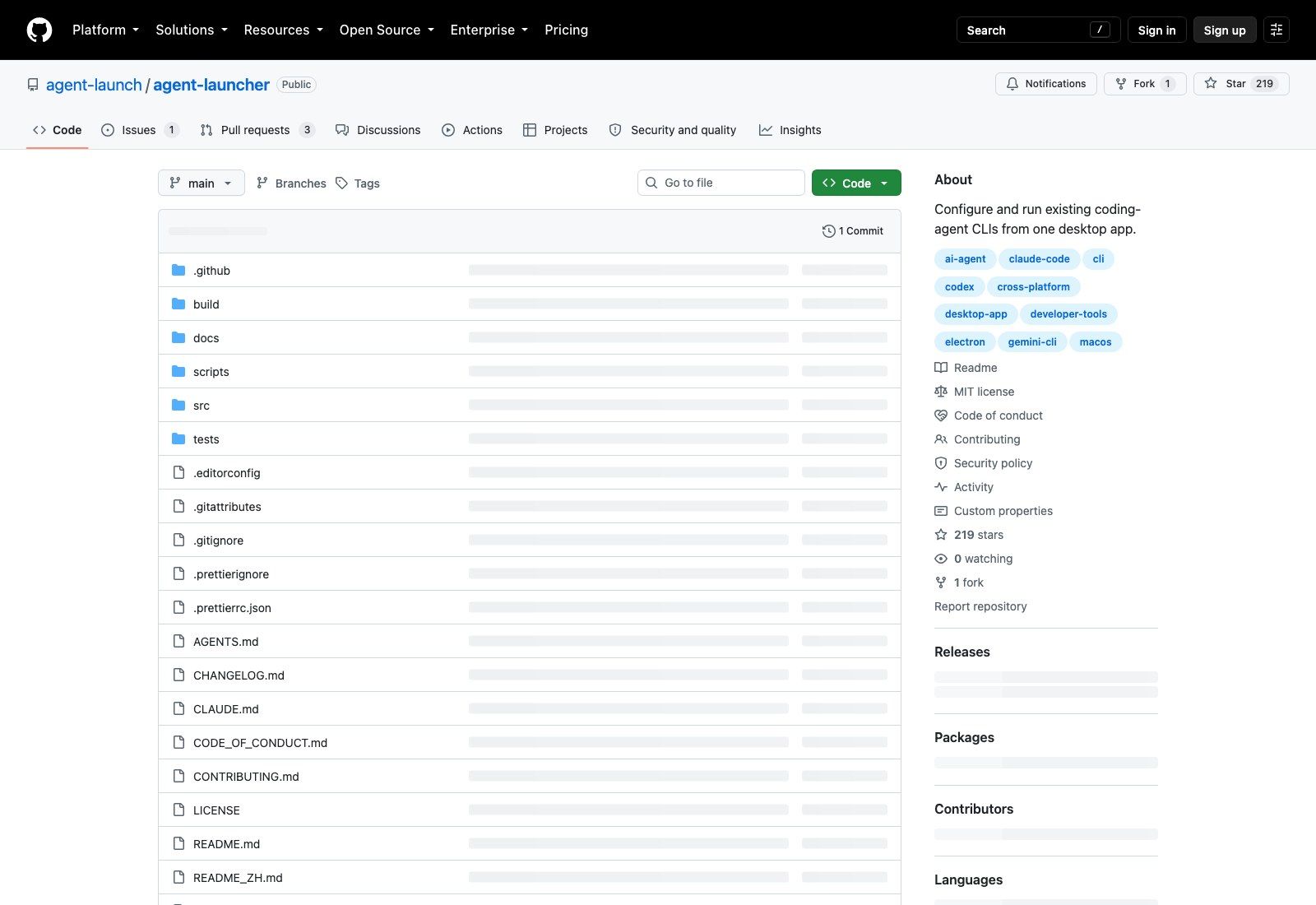Expand the Resources menu
The width and height of the screenshot is (1316, 905).
(283, 30)
